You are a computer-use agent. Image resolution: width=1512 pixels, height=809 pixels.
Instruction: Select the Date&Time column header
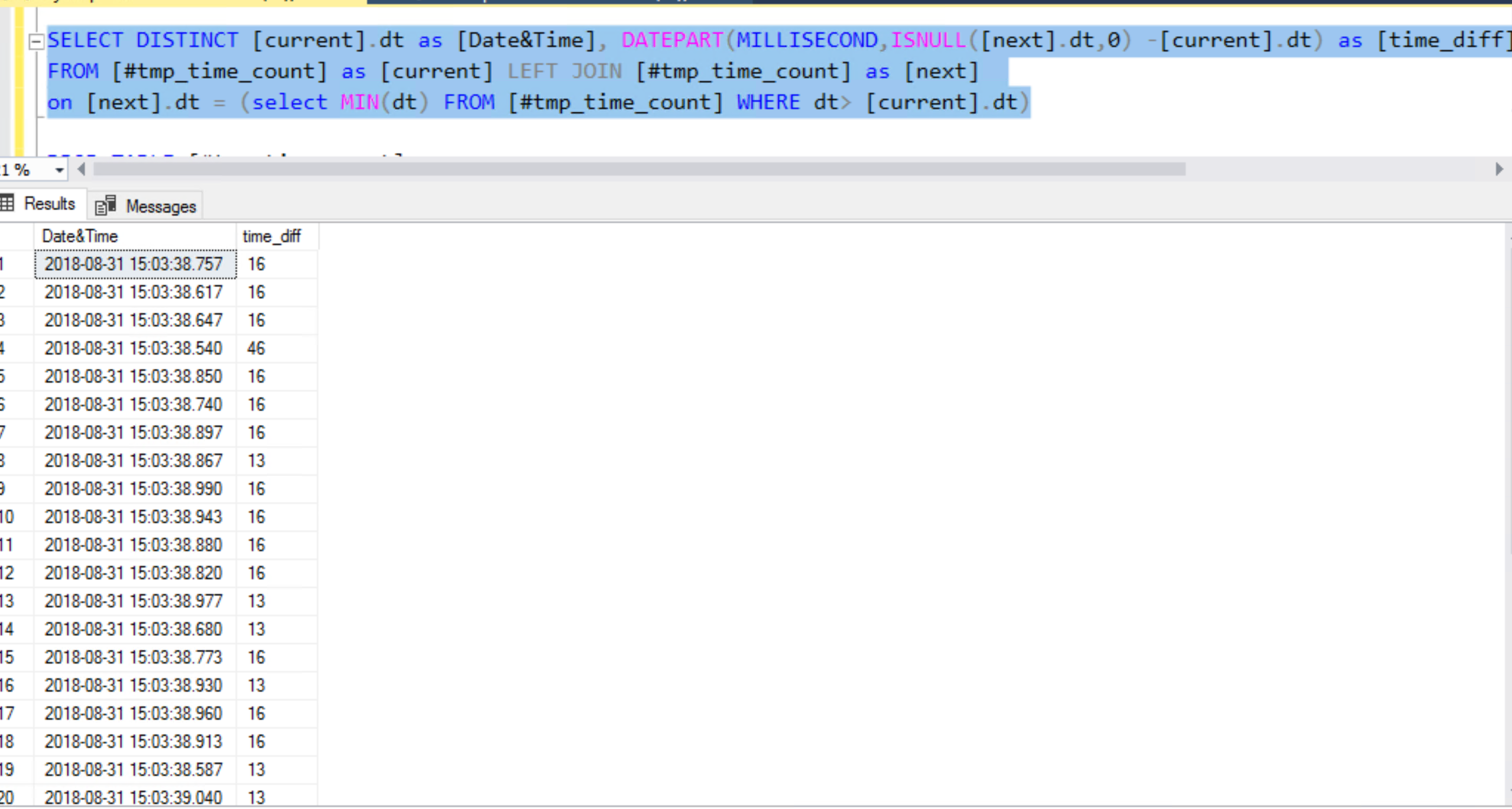point(79,235)
